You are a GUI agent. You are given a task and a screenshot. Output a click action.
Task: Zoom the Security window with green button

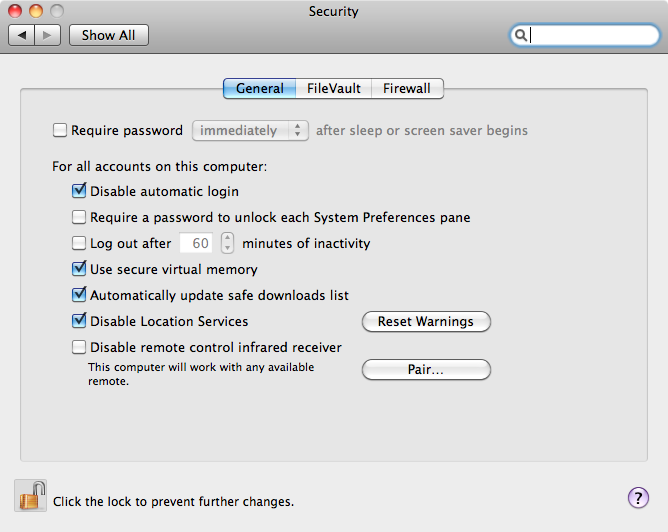[x=55, y=12]
